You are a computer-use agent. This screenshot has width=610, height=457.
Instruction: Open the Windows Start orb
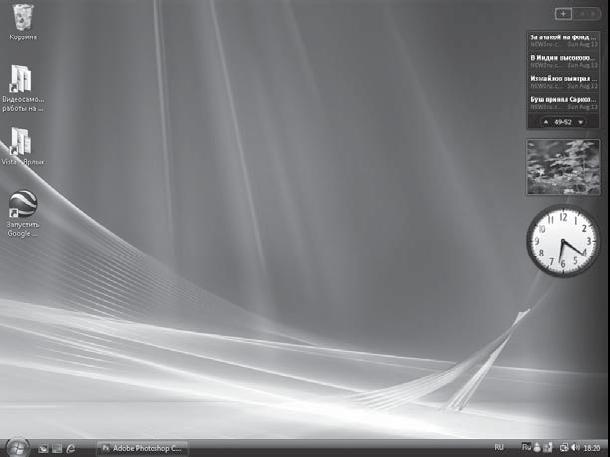click(x=18, y=448)
